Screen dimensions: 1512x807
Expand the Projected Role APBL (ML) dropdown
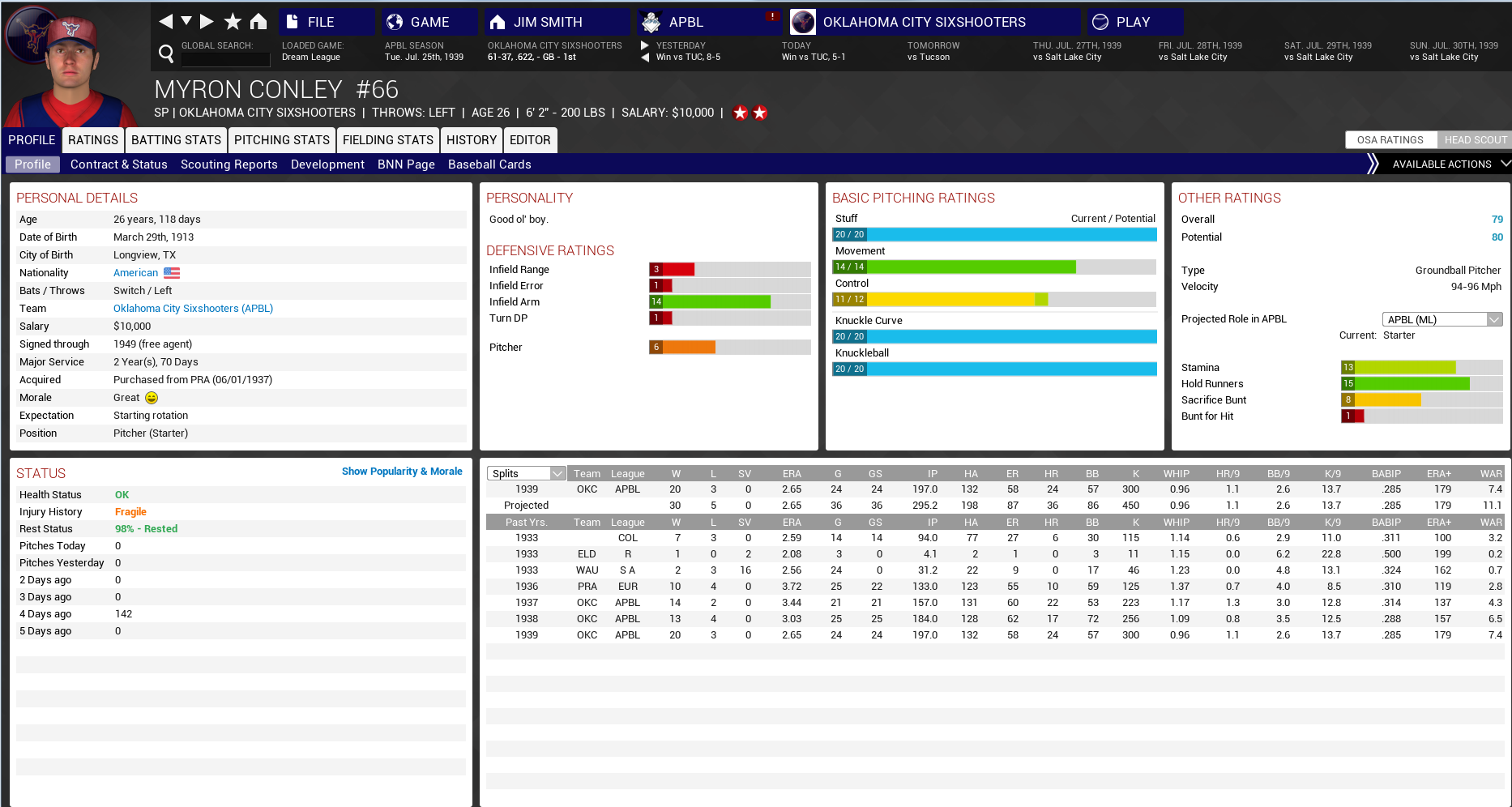(1442, 319)
